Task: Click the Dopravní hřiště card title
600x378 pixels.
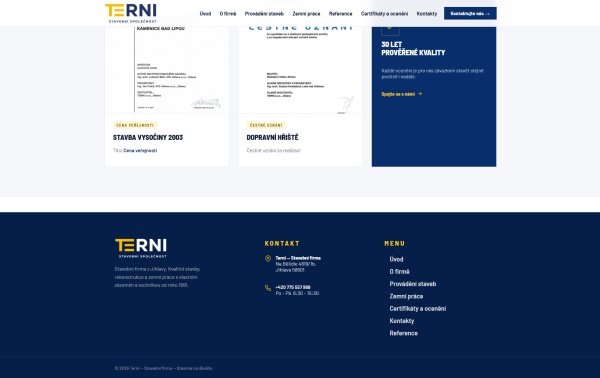Action: [x=272, y=137]
